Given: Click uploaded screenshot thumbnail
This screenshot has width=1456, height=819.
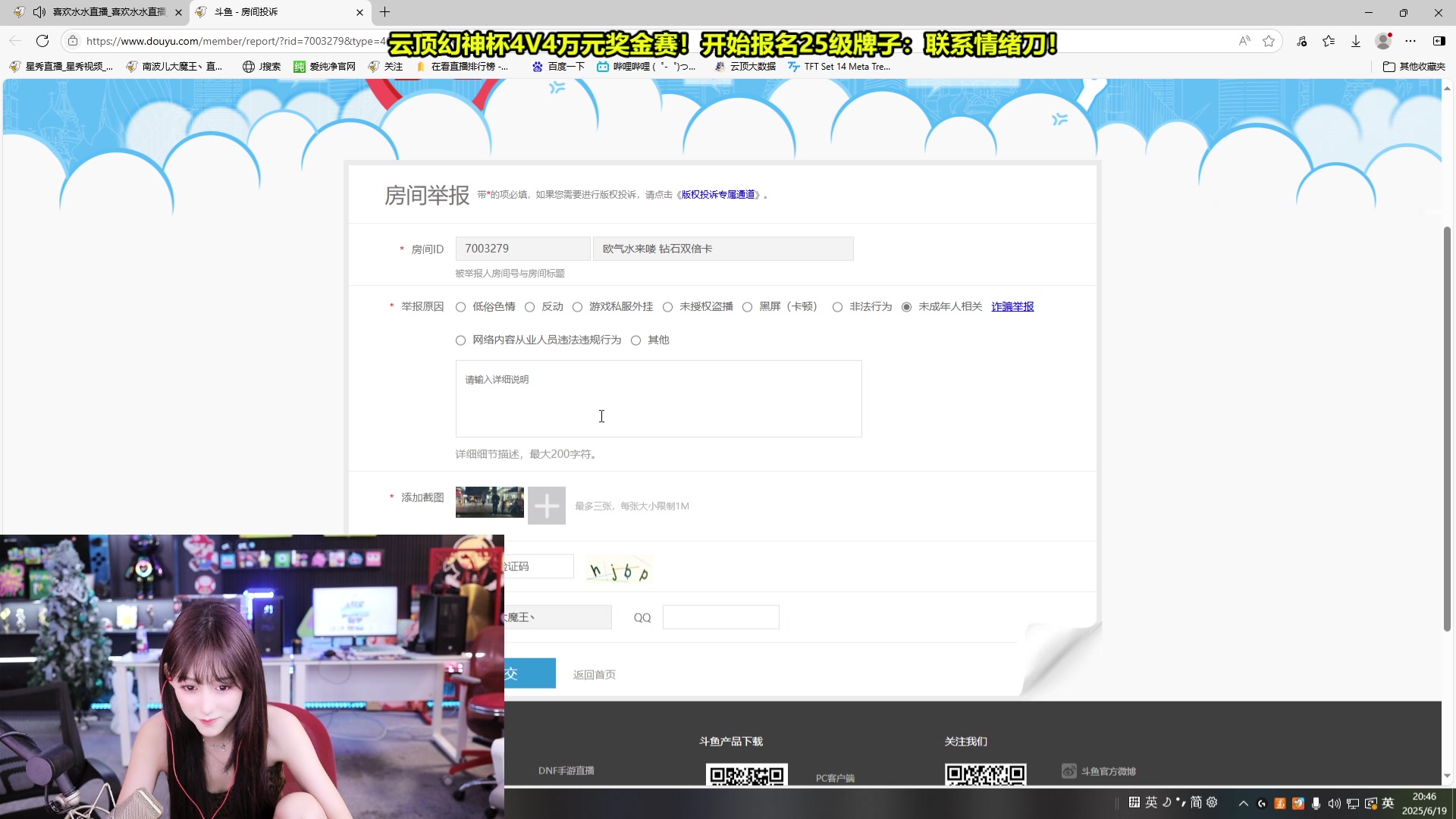Looking at the screenshot, I should pyautogui.click(x=489, y=502).
